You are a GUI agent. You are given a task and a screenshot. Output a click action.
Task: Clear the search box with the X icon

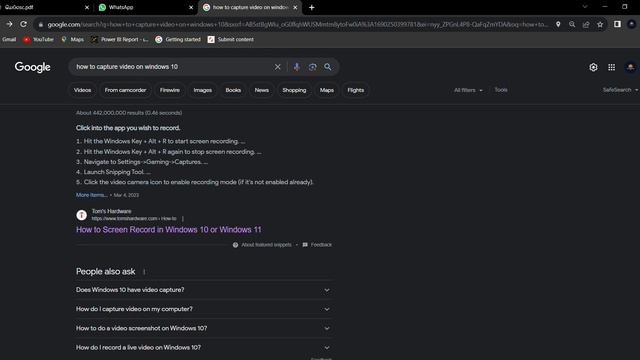[278, 67]
